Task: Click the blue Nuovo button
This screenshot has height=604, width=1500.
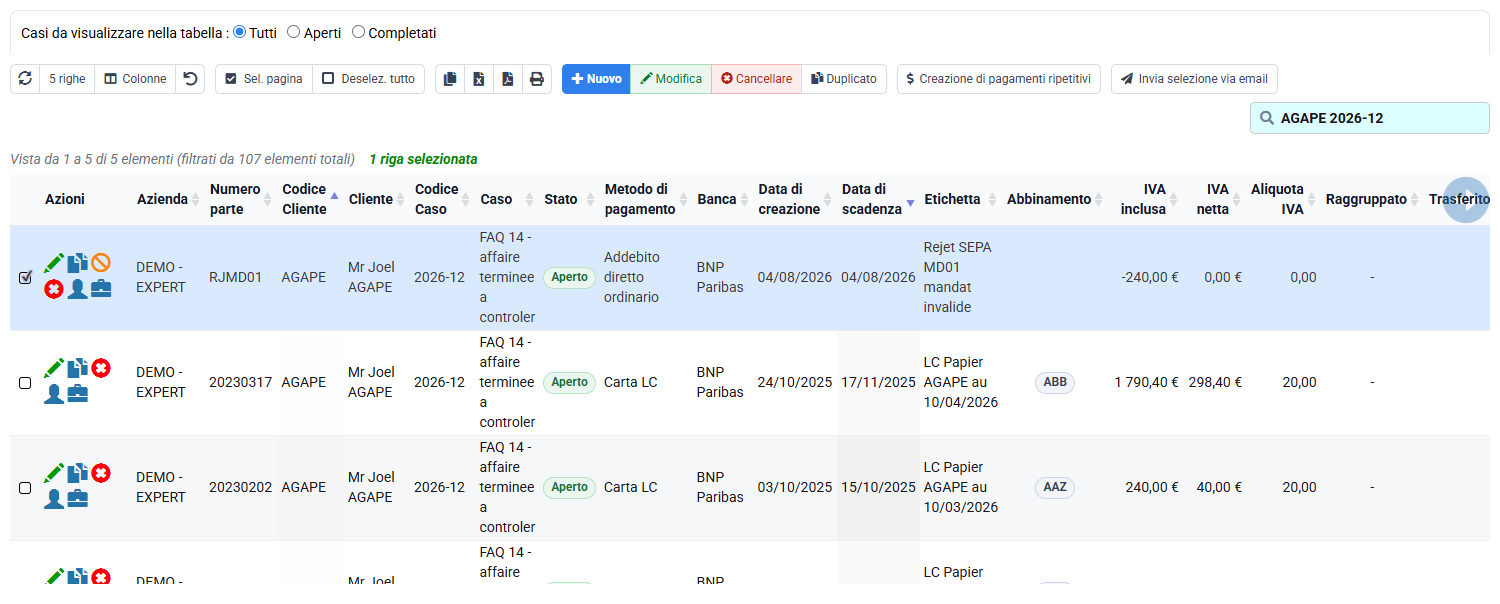Action: point(596,79)
